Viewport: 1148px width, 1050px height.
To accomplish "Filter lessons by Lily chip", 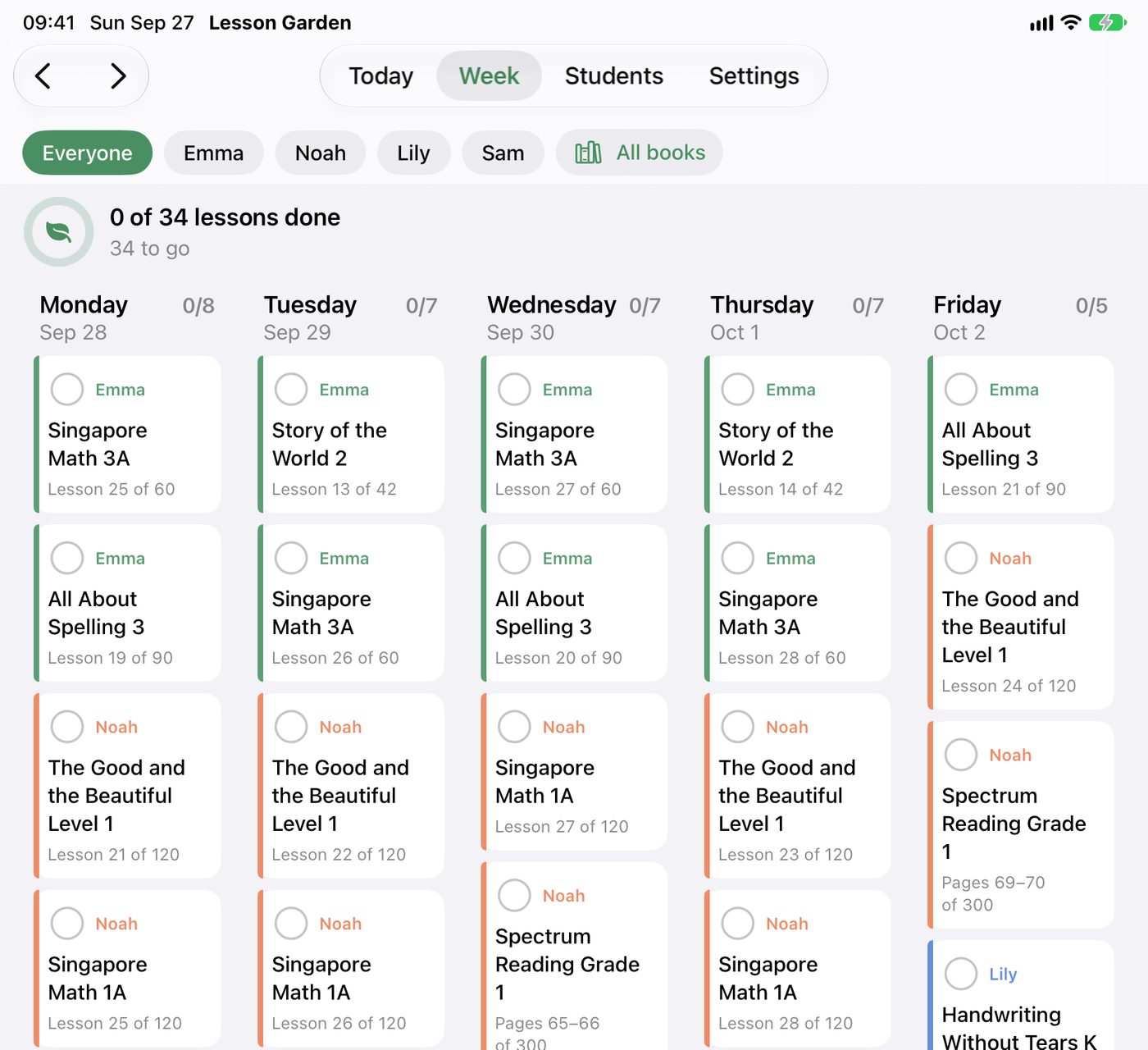I will point(413,153).
